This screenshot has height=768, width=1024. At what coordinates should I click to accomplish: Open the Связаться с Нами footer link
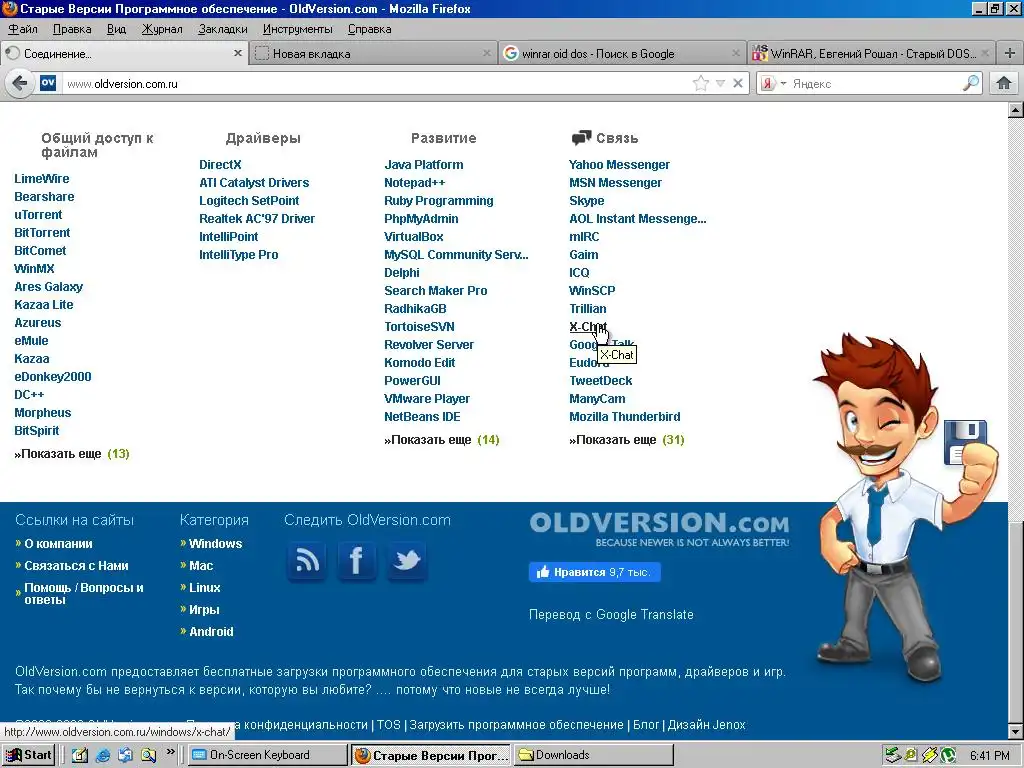coord(76,566)
